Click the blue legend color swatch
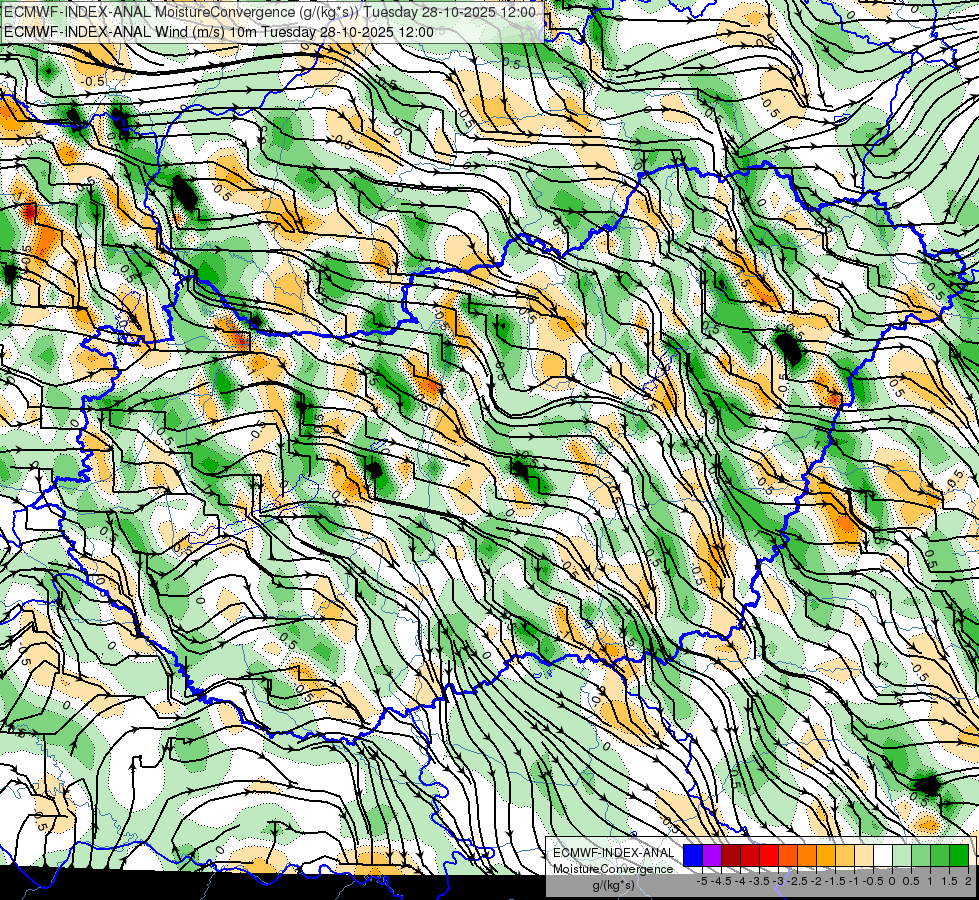The height and width of the screenshot is (900, 979). (693, 855)
